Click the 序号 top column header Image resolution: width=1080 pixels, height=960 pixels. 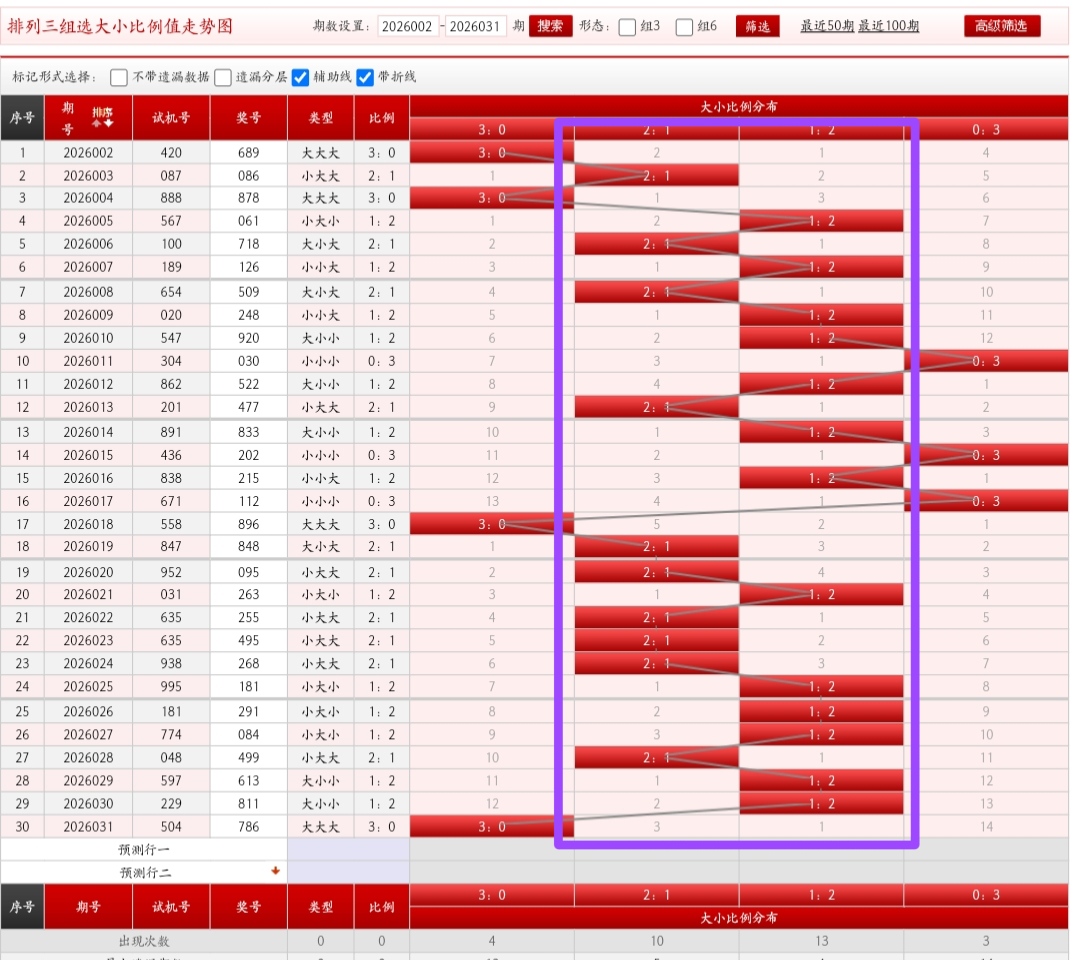pos(22,118)
